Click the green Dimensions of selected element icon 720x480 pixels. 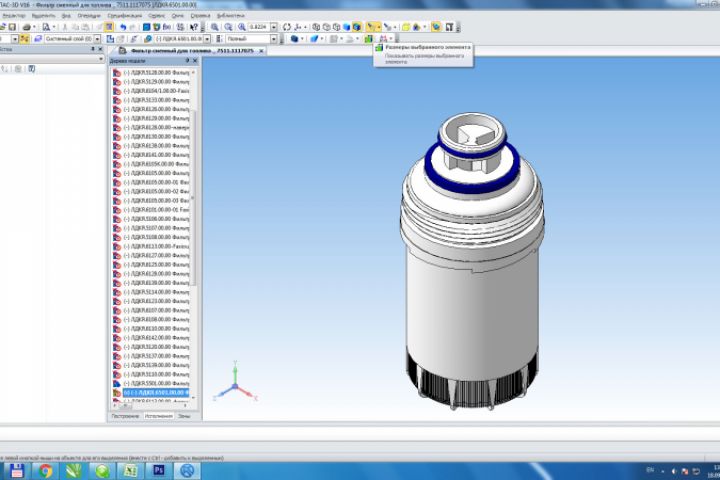coord(368,39)
